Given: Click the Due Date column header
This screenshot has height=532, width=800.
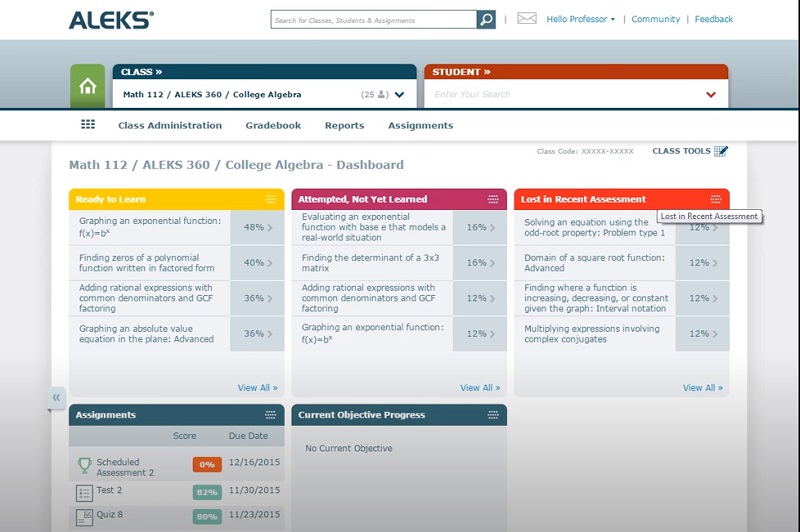Looking at the screenshot, I should coord(248,436).
